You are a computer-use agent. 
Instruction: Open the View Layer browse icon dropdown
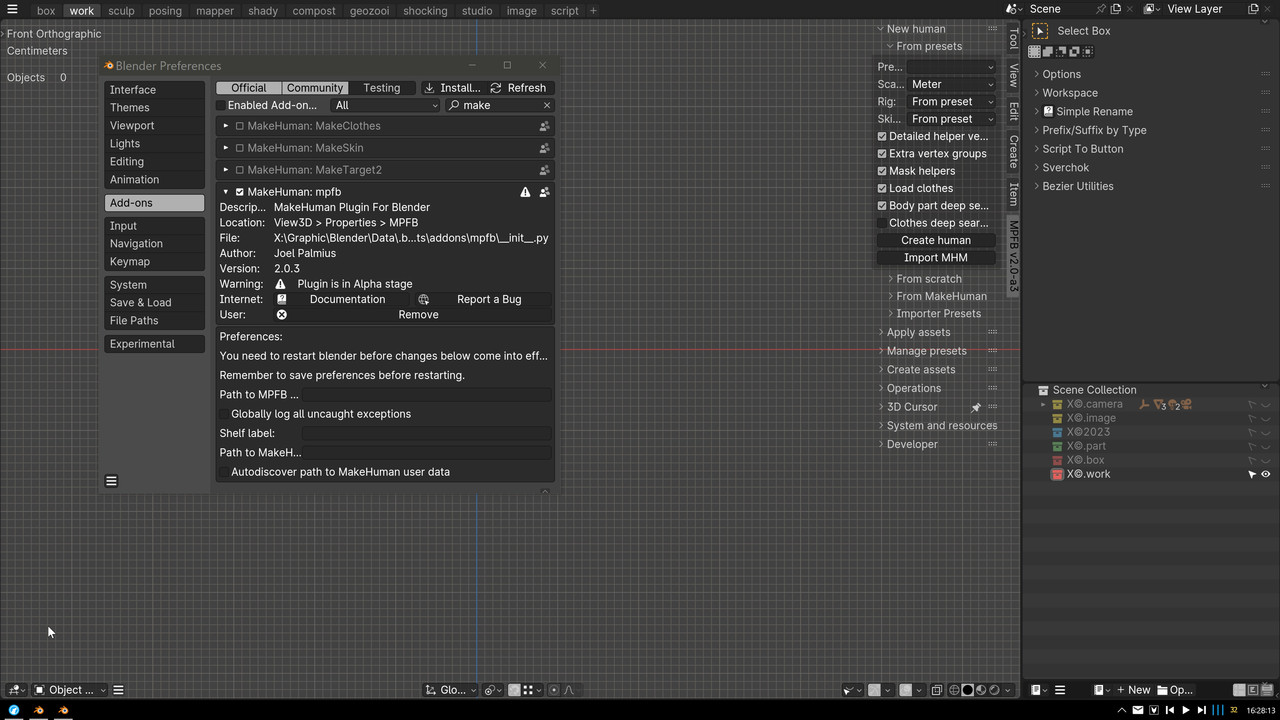[1151, 9]
